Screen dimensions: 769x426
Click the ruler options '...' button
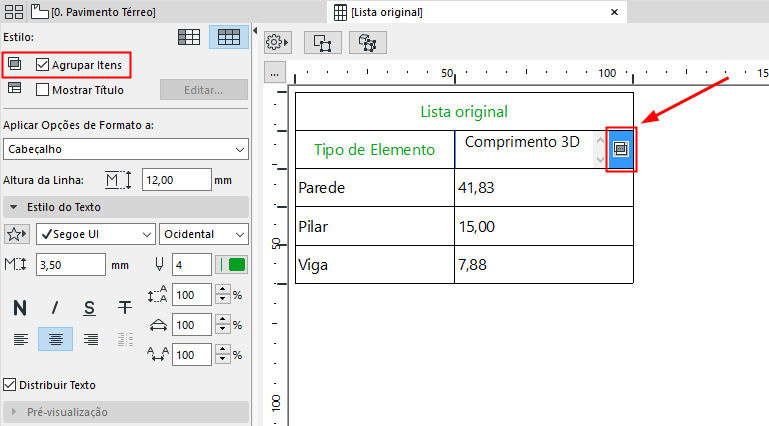coord(276,73)
